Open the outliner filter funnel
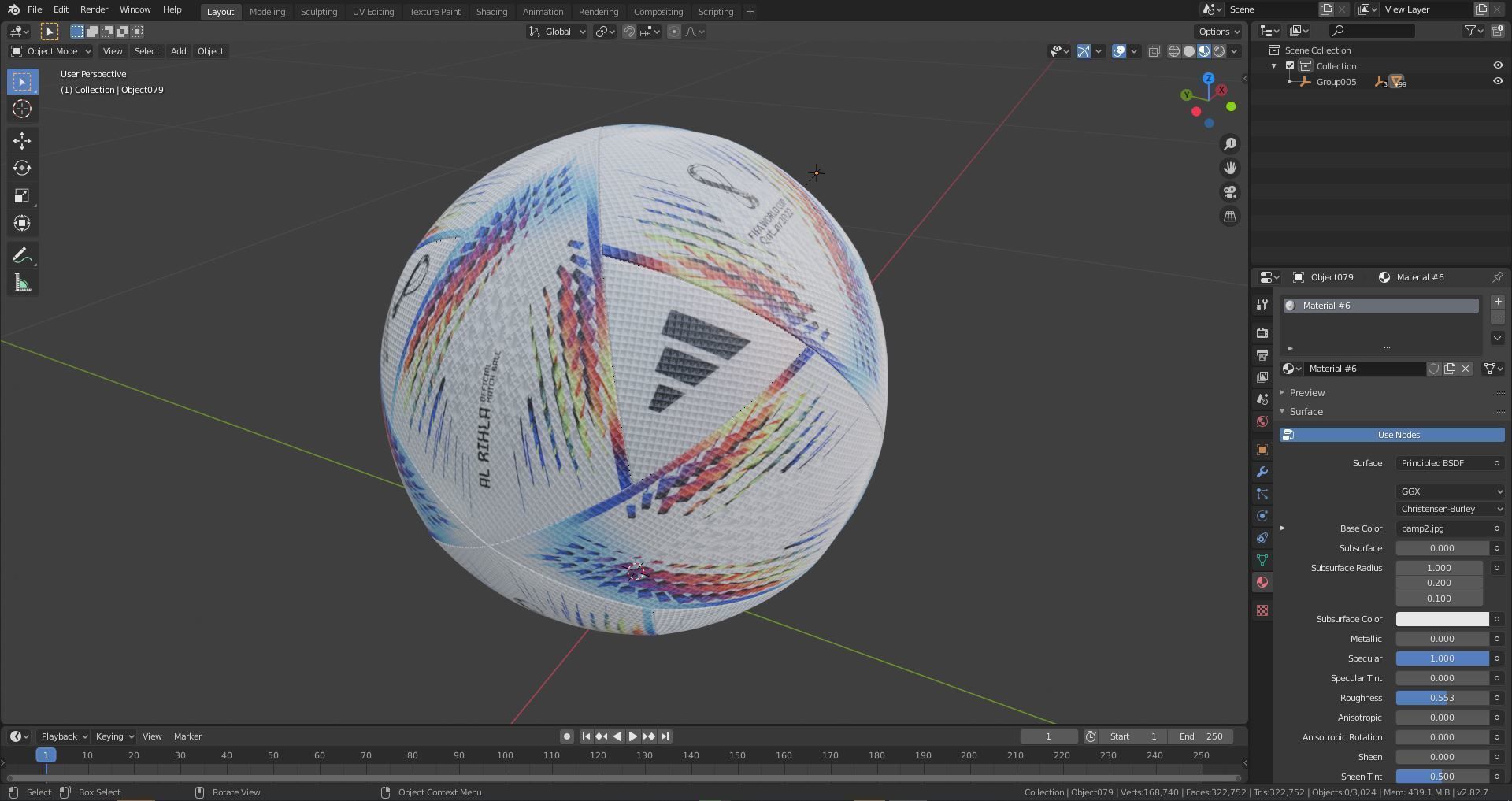This screenshot has height=801, width=1512. click(1473, 31)
